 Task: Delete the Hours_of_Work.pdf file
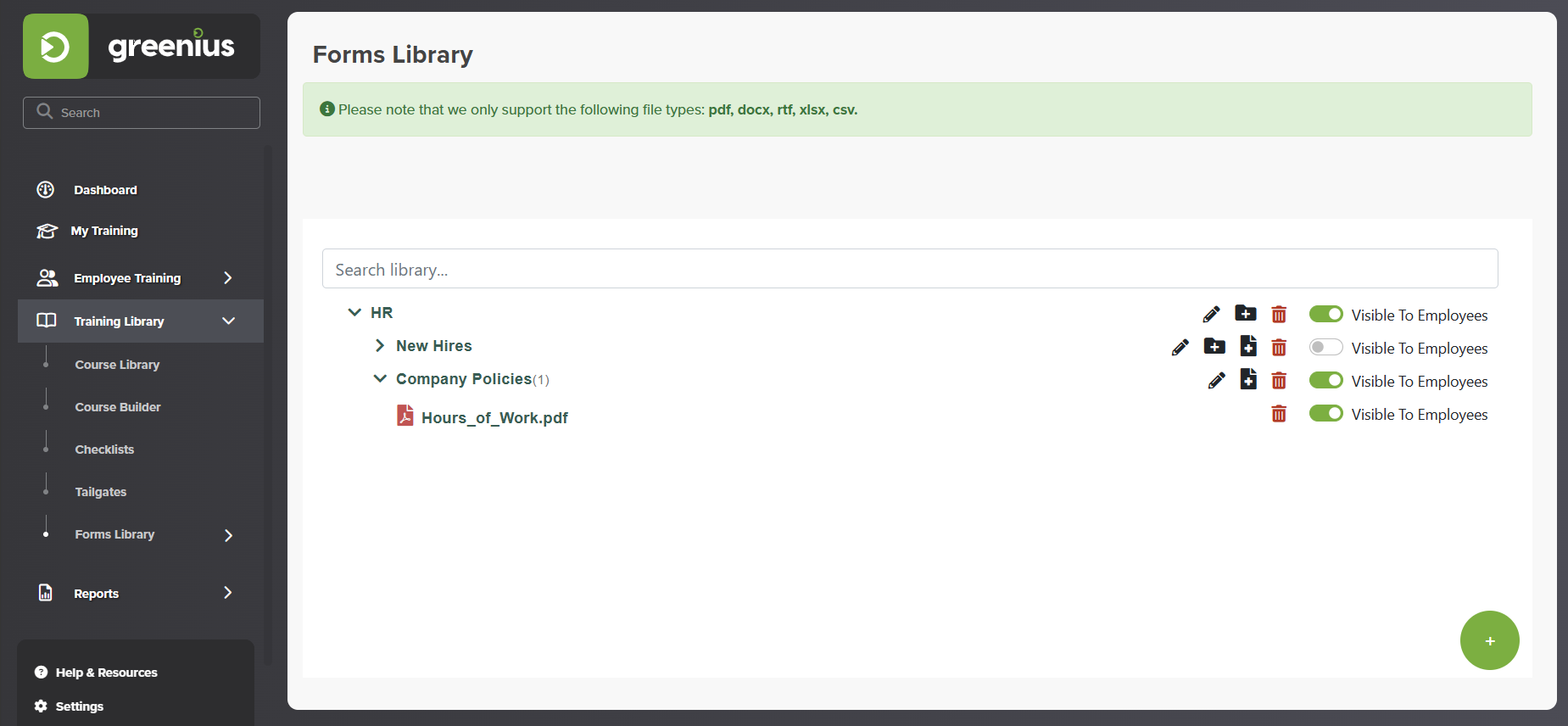click(1279, 414)
